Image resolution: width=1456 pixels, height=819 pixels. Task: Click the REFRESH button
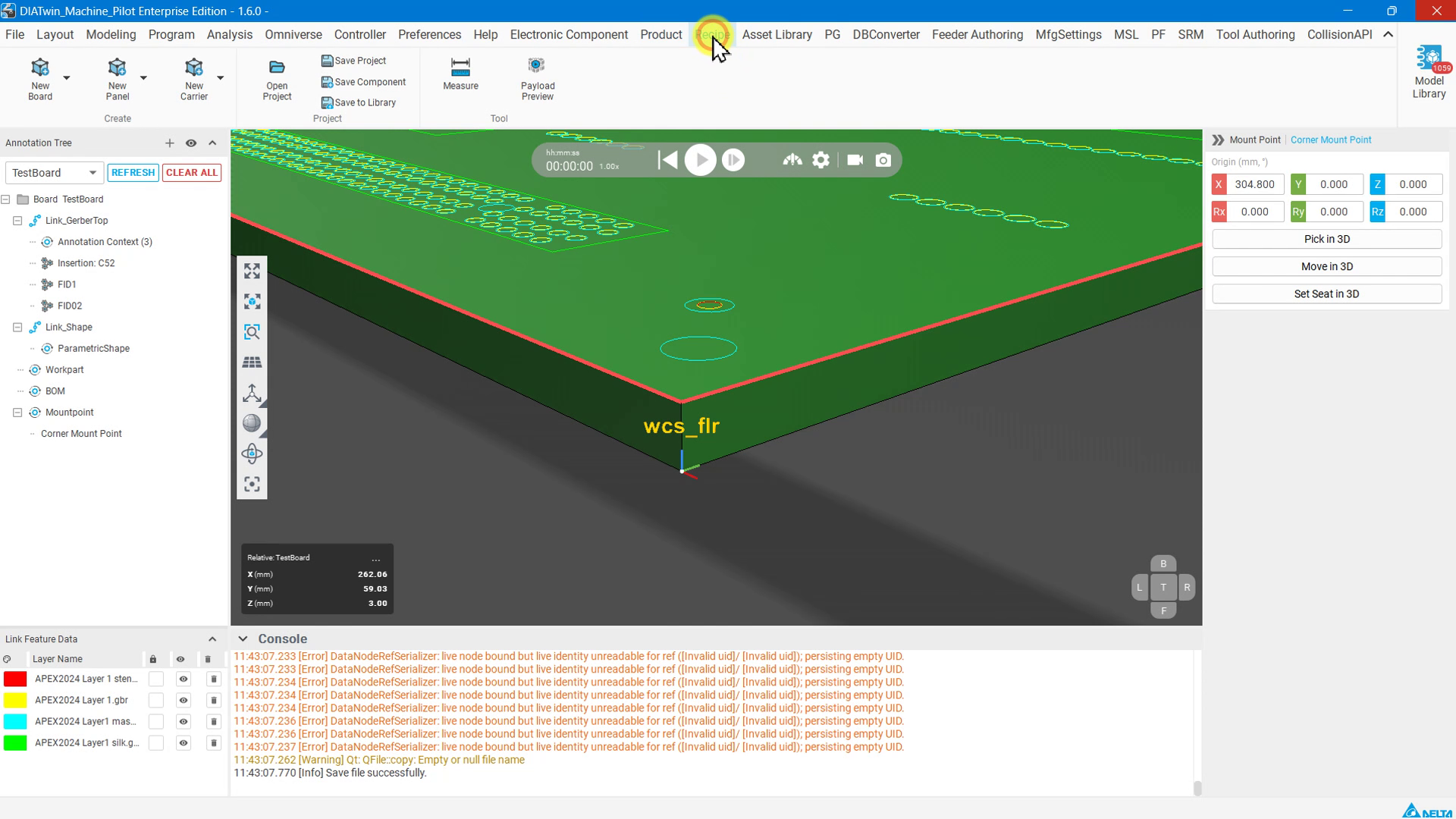pos(133,173)
